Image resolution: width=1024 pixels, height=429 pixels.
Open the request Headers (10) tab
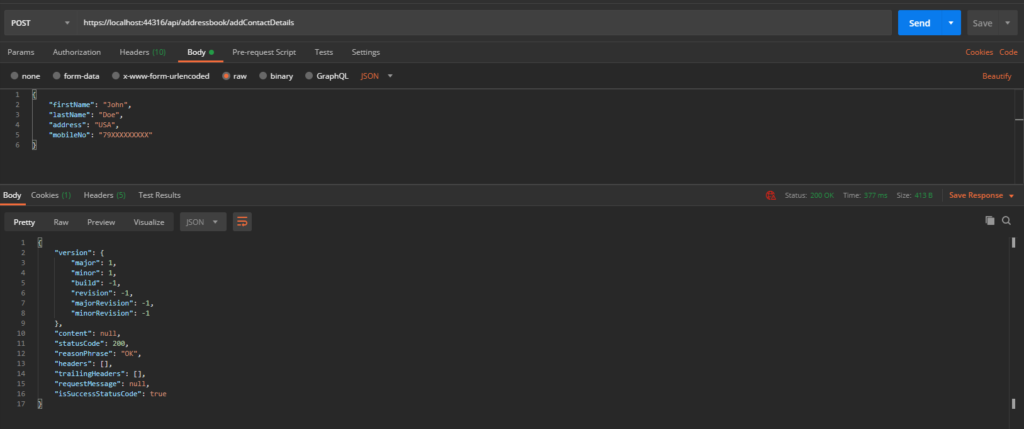142,52
